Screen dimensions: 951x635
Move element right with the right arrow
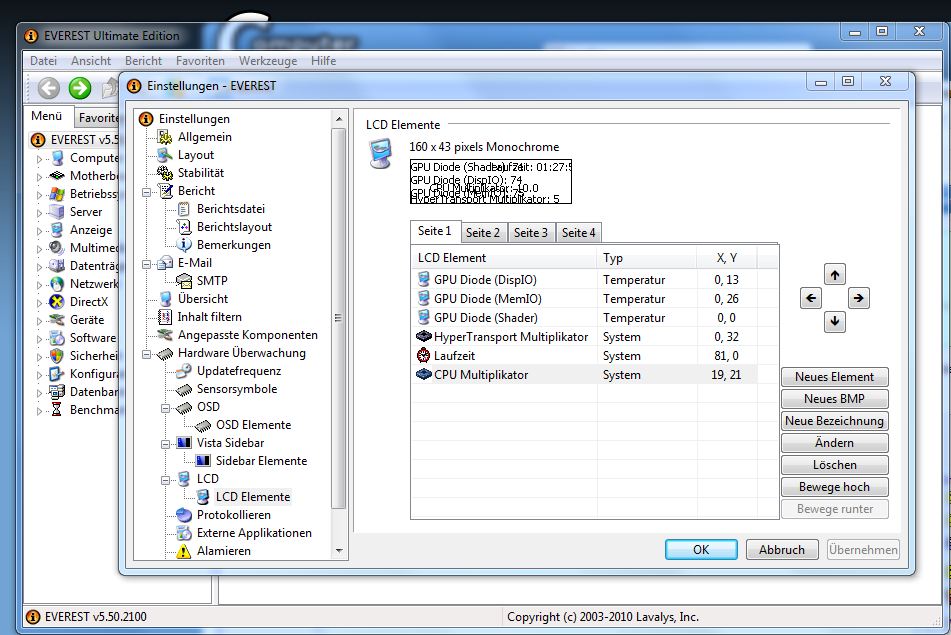tap(858, 298)
